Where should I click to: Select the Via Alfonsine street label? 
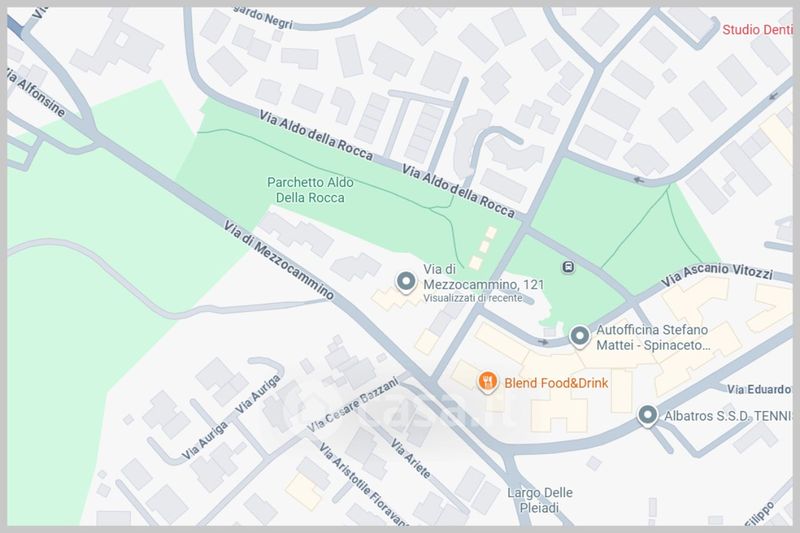[36, 92]
